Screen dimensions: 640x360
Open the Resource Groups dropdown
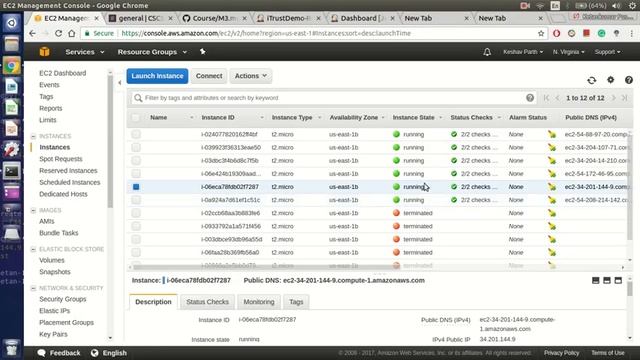[x=152, y=52]
